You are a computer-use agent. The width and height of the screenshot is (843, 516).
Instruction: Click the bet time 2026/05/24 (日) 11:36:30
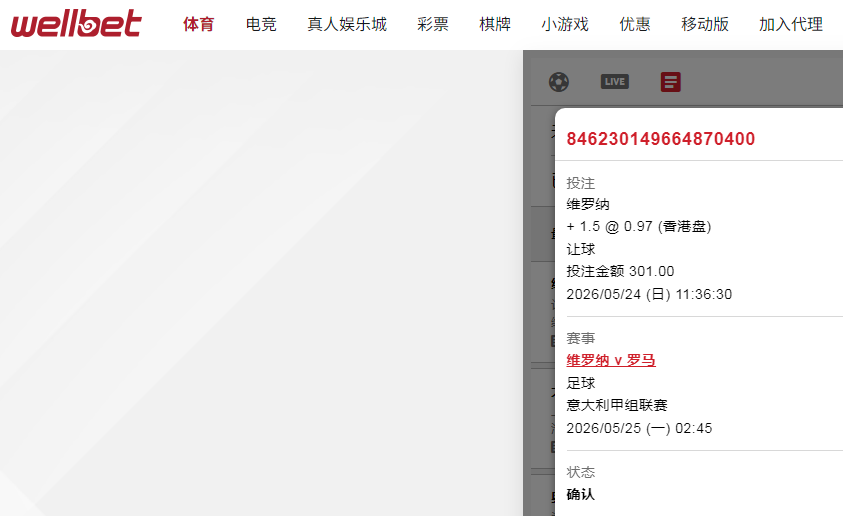649,294
